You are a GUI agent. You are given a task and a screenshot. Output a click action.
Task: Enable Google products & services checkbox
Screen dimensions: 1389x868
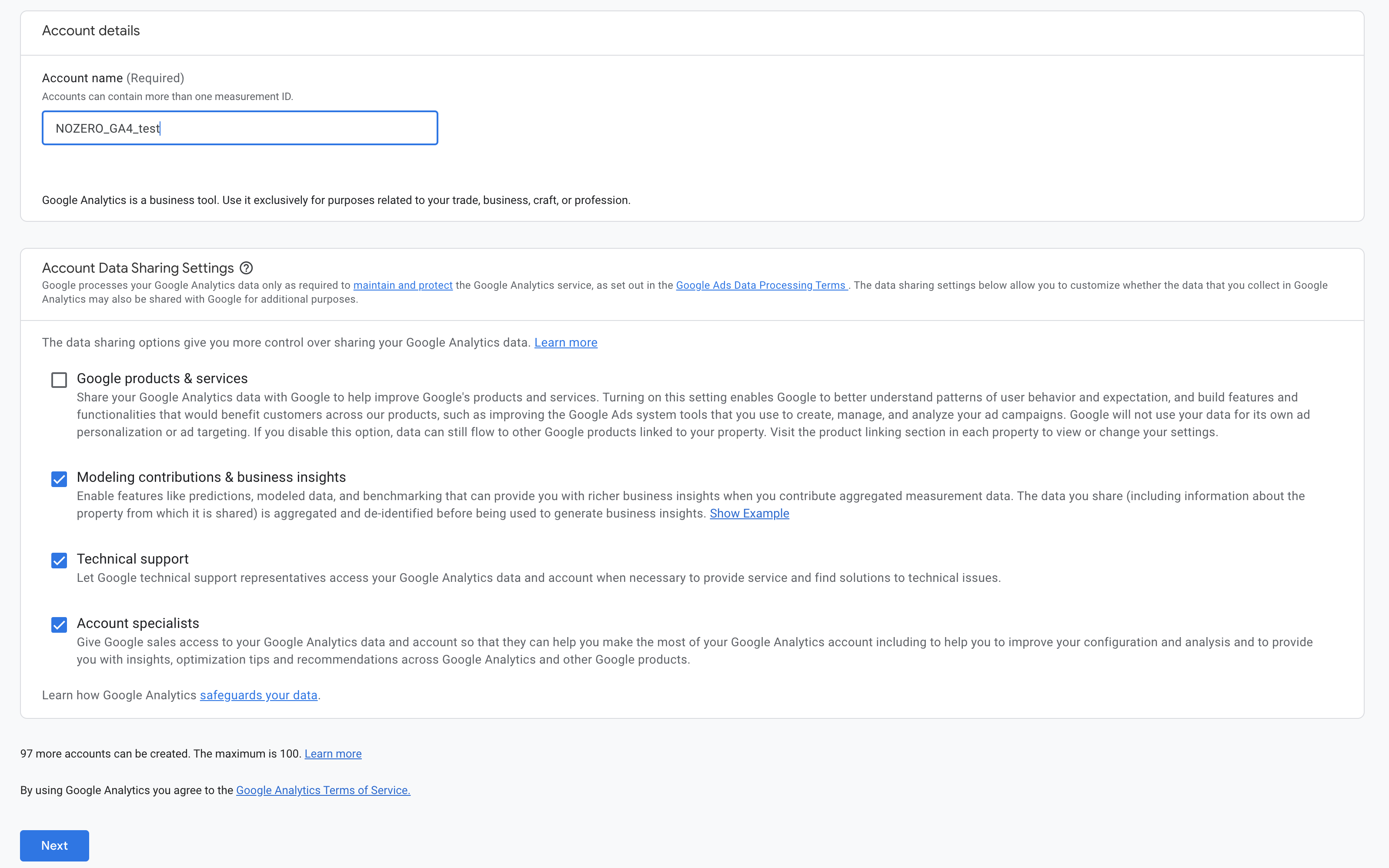click(x=59, y=380)
